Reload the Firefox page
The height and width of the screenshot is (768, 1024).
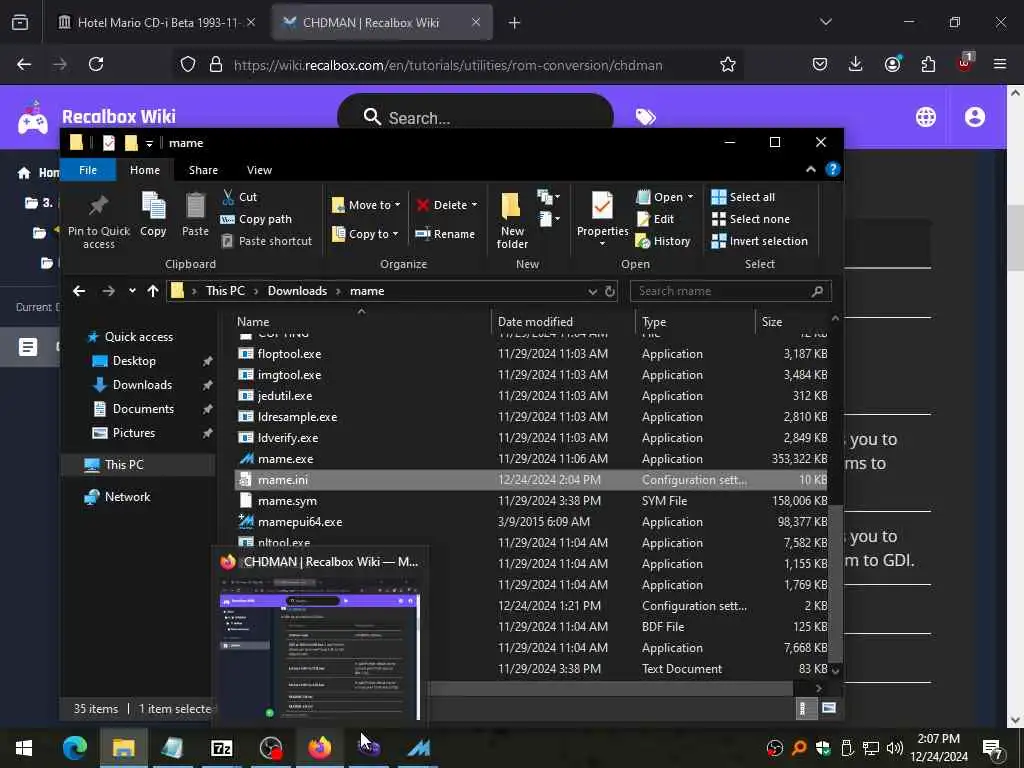click(x=96, y=64)
